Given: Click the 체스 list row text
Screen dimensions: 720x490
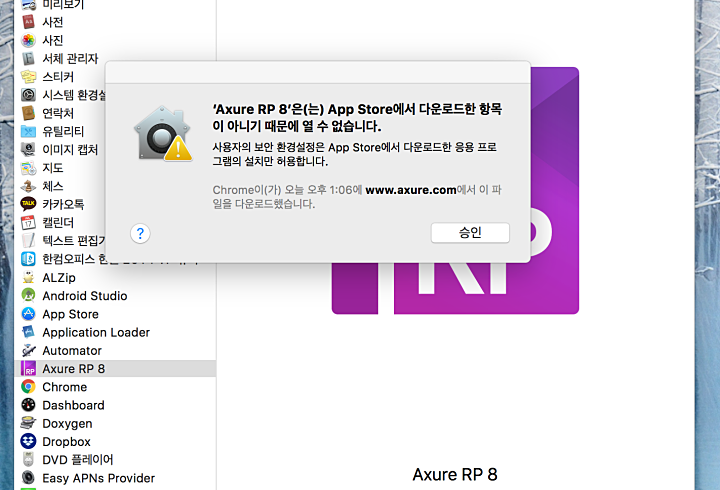Looking at the screenshot, I should click(53, 186).
